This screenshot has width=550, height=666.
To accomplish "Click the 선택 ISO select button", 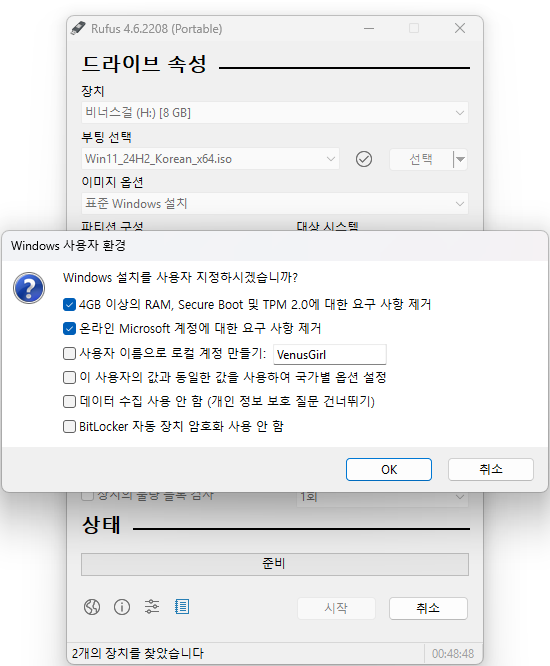I will [x=421, y=160].
